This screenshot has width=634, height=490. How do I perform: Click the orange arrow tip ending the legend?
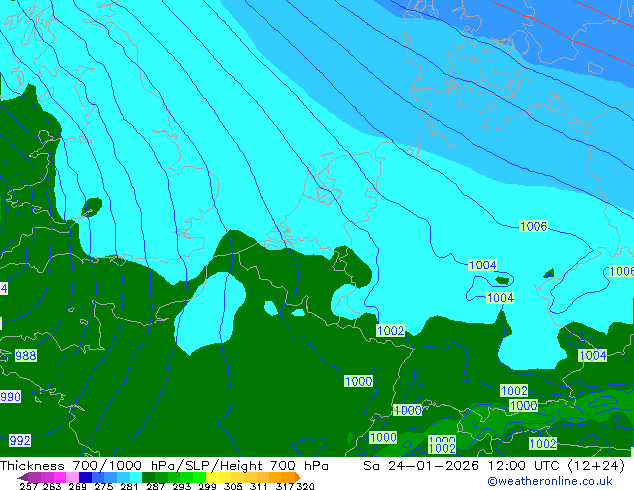(x=298, y=477)
